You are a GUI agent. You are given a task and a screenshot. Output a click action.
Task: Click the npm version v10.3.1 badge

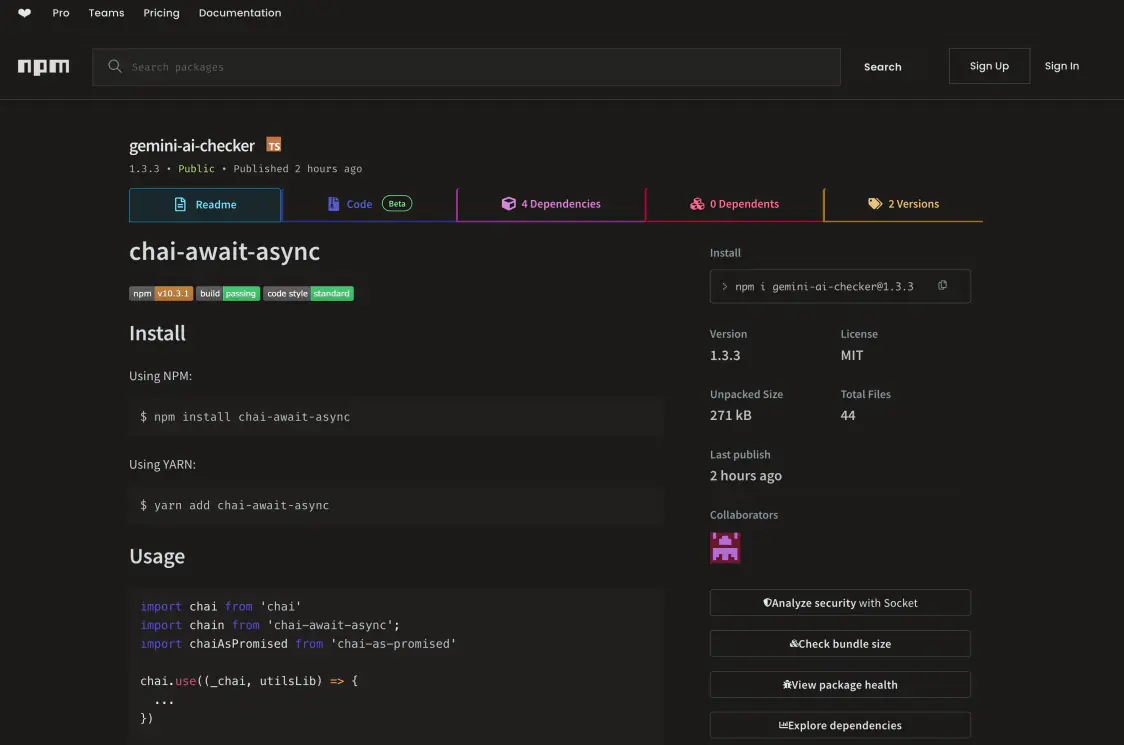160,294
